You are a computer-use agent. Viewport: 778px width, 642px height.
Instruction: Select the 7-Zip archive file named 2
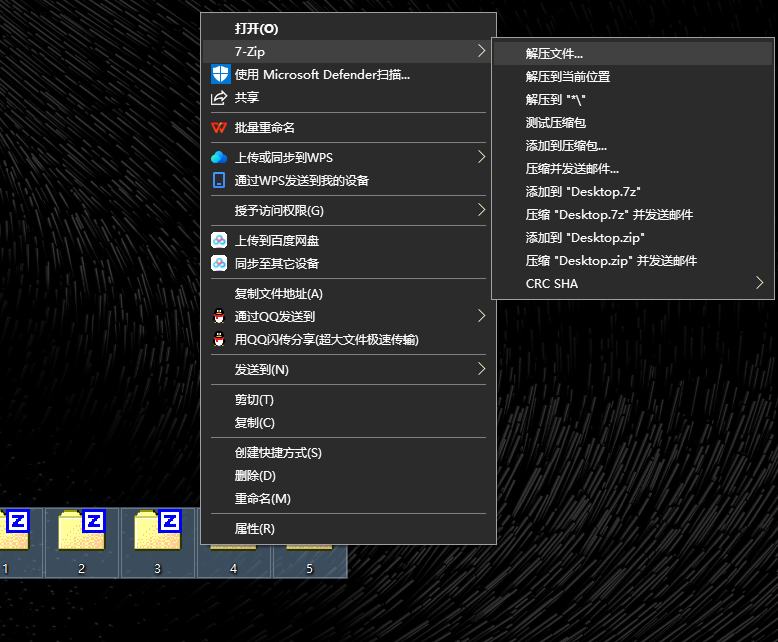(81, 542)
